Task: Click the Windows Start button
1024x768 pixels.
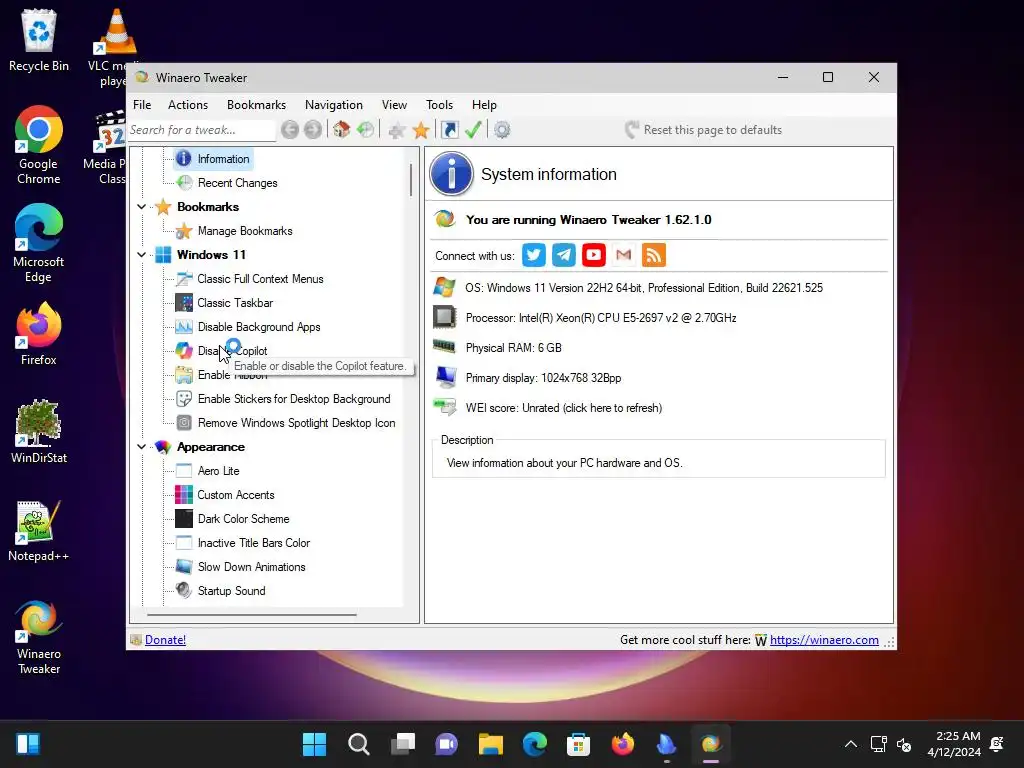Action: [314, 744]
